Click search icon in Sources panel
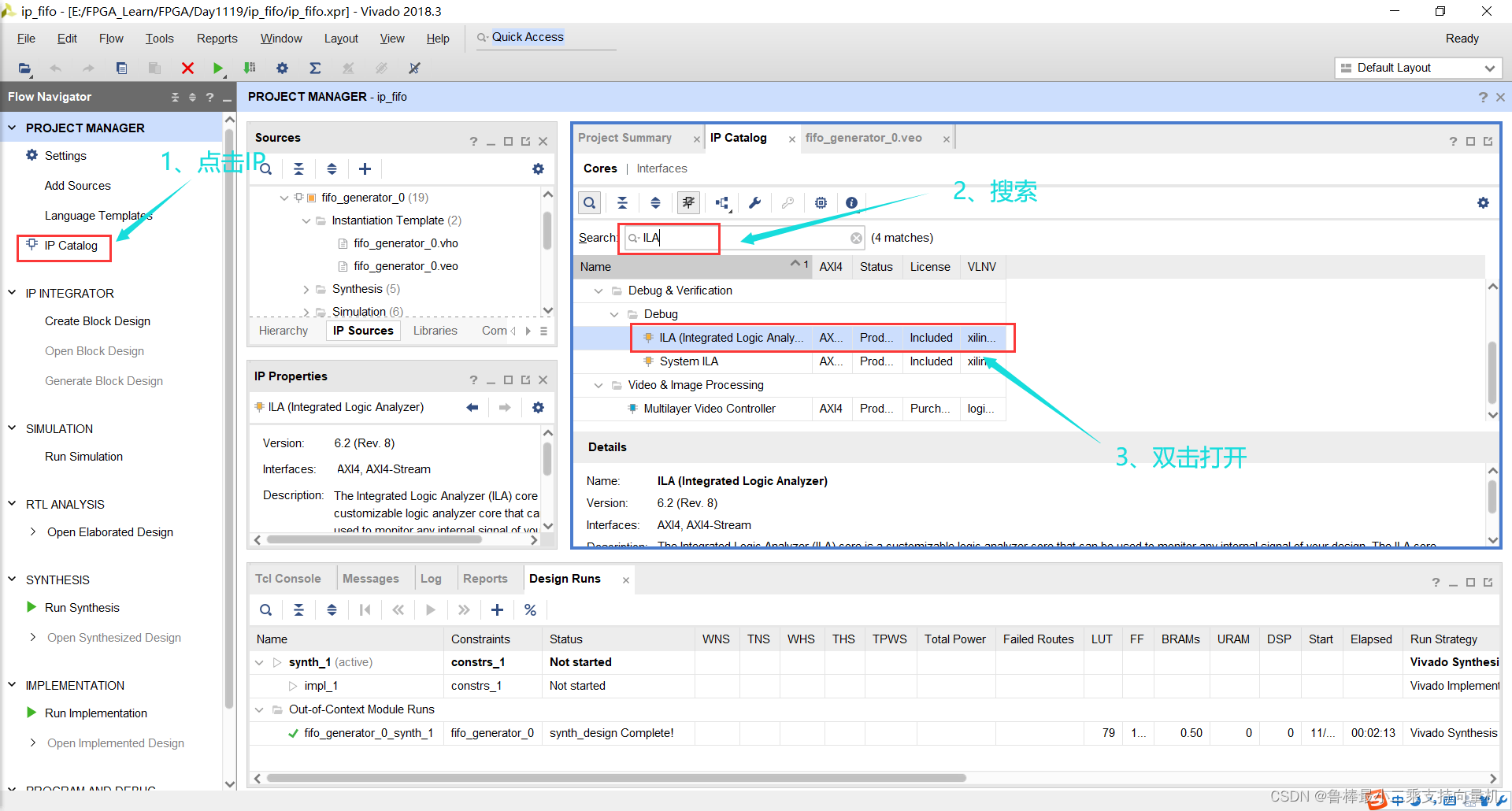This screenshot has height=811, width=1512. (x=266, y=168)
